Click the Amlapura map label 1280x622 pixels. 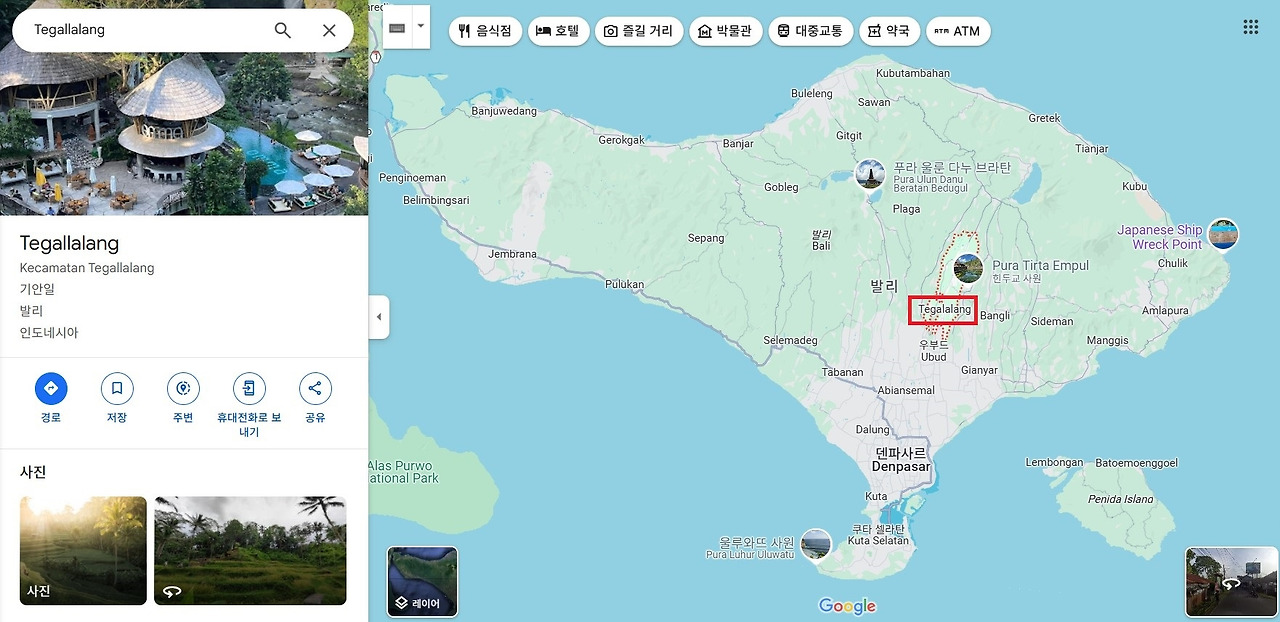point(1165,311)
